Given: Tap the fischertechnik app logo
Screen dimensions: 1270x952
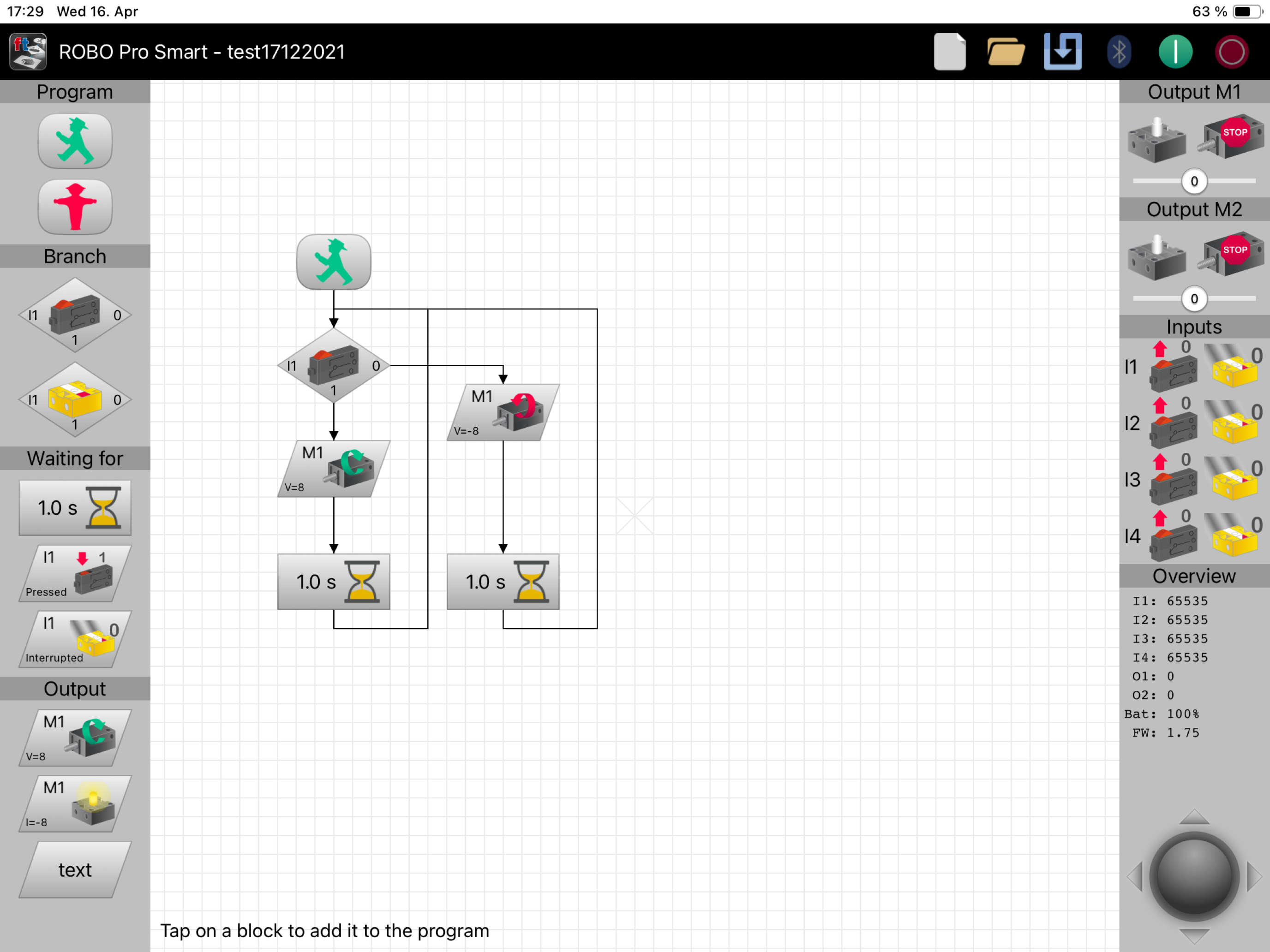Looking at the screenshot, I should [28, 52].
